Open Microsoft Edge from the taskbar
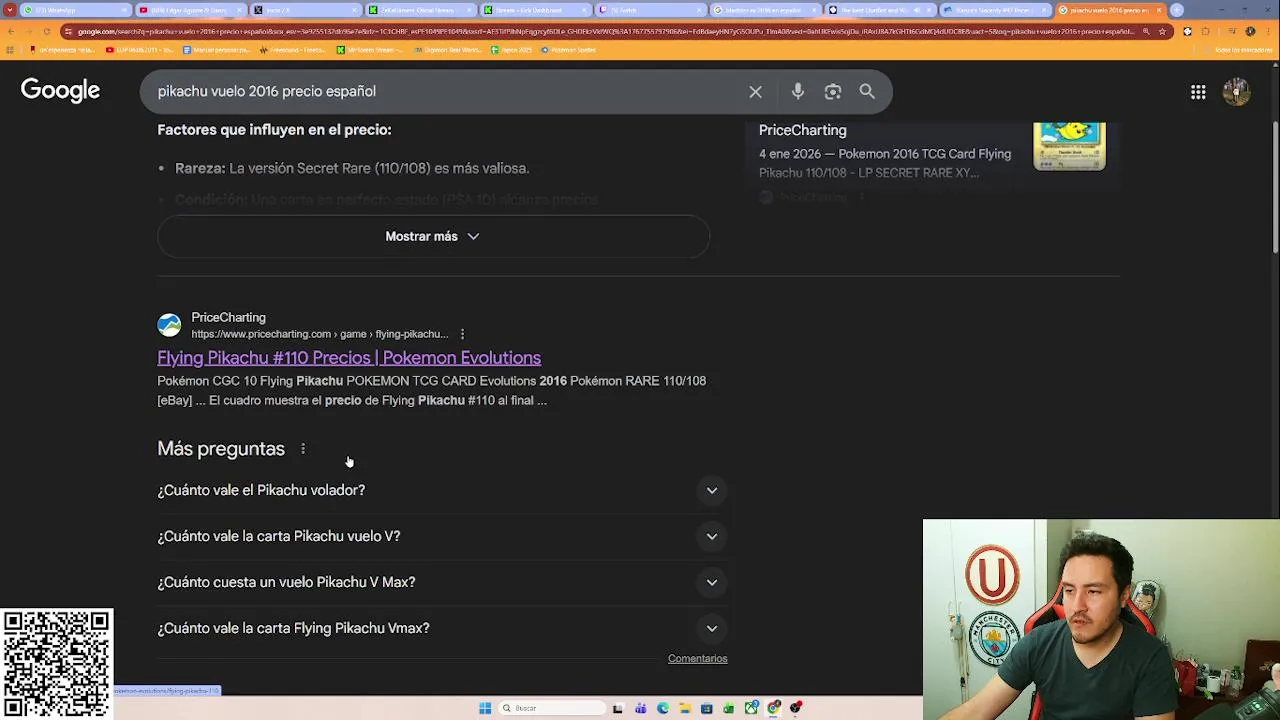This screenshot has width=1280, height=720. (662, 708)
